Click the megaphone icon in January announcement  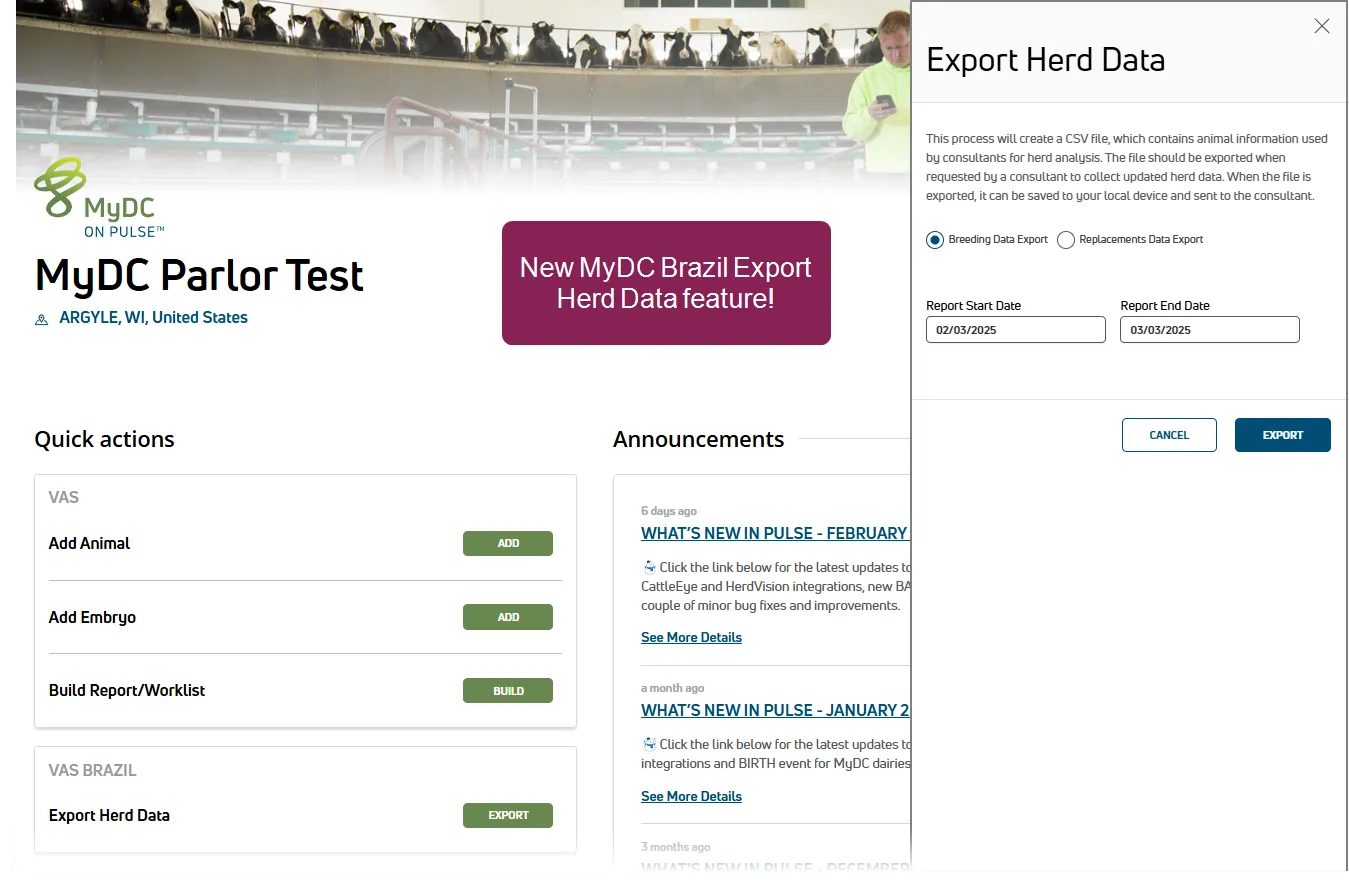(649, 744)
